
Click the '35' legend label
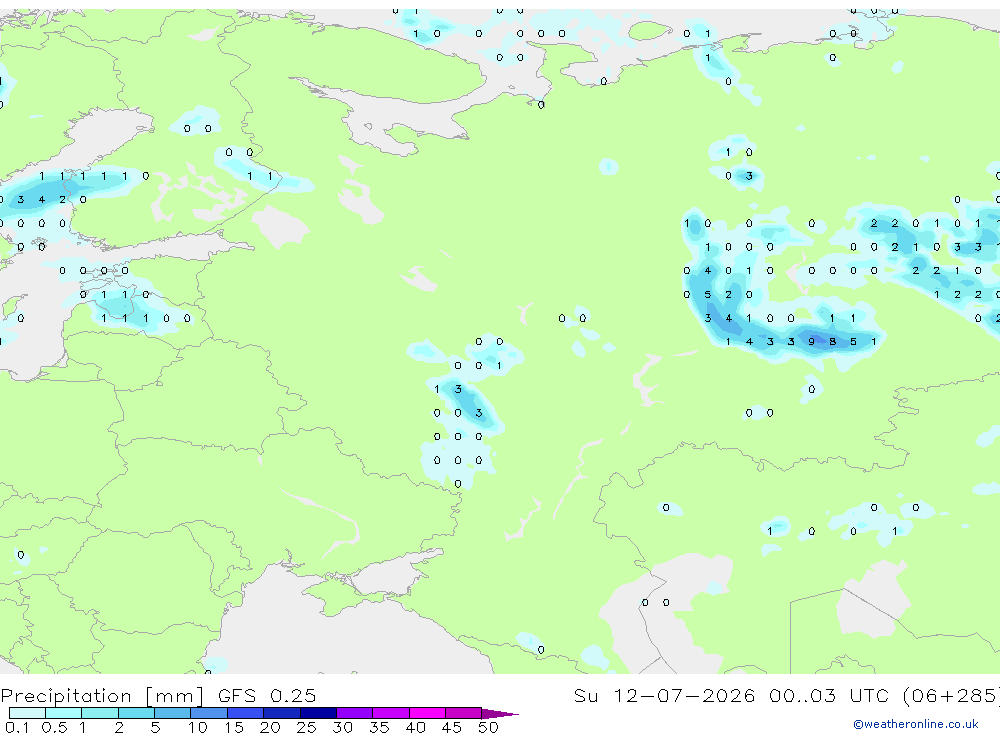pyautogui.click(x=379, y=727)
